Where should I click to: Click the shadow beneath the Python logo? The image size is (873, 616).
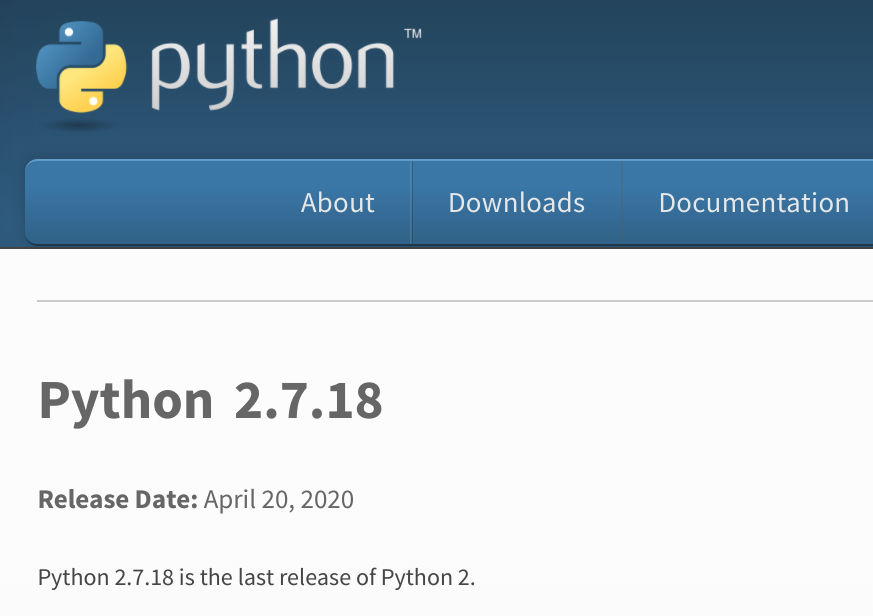[x=82, y=126]
